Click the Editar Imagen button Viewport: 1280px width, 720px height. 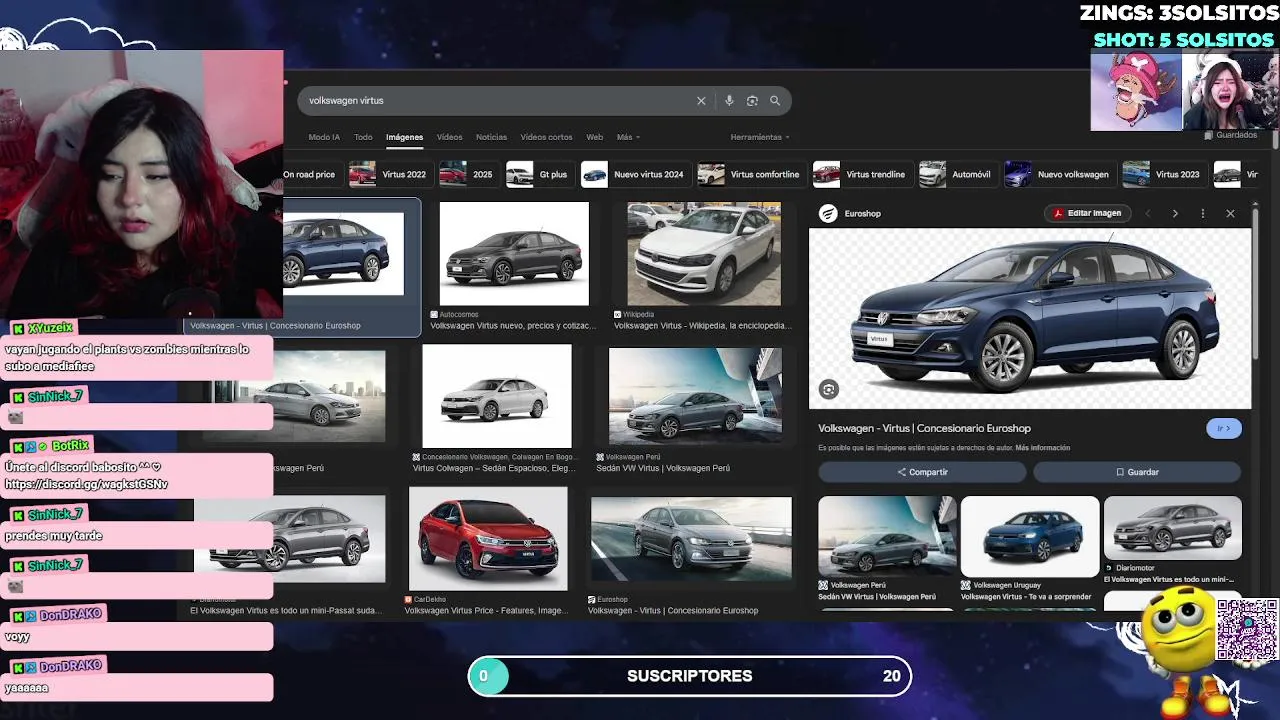1086,213
